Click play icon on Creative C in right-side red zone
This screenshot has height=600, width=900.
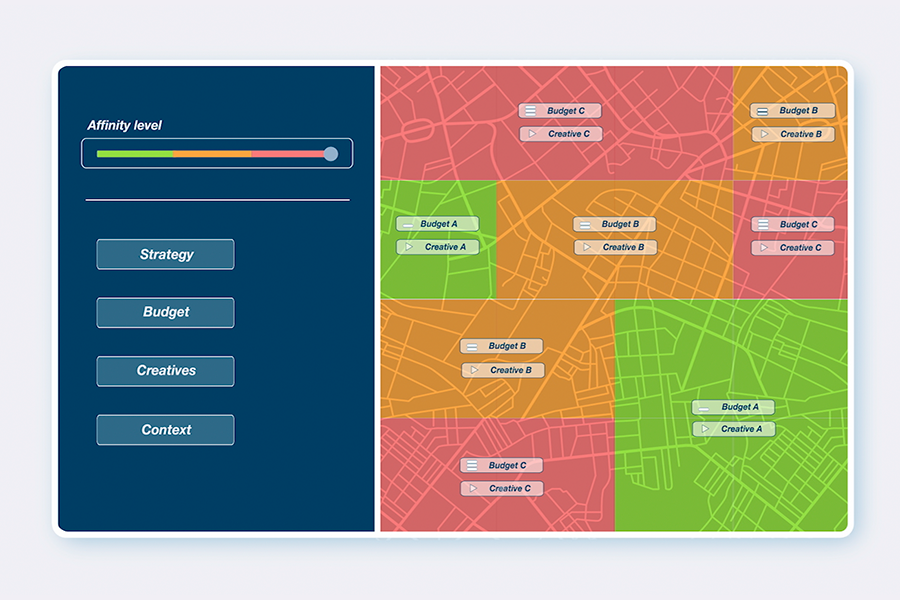pos(763,247)
